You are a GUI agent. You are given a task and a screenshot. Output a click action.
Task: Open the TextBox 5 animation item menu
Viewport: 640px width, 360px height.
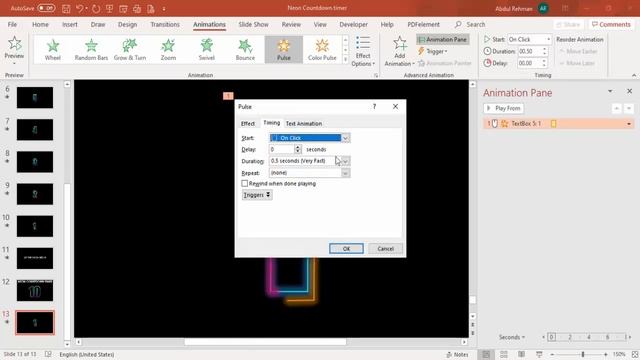(629, 124)
